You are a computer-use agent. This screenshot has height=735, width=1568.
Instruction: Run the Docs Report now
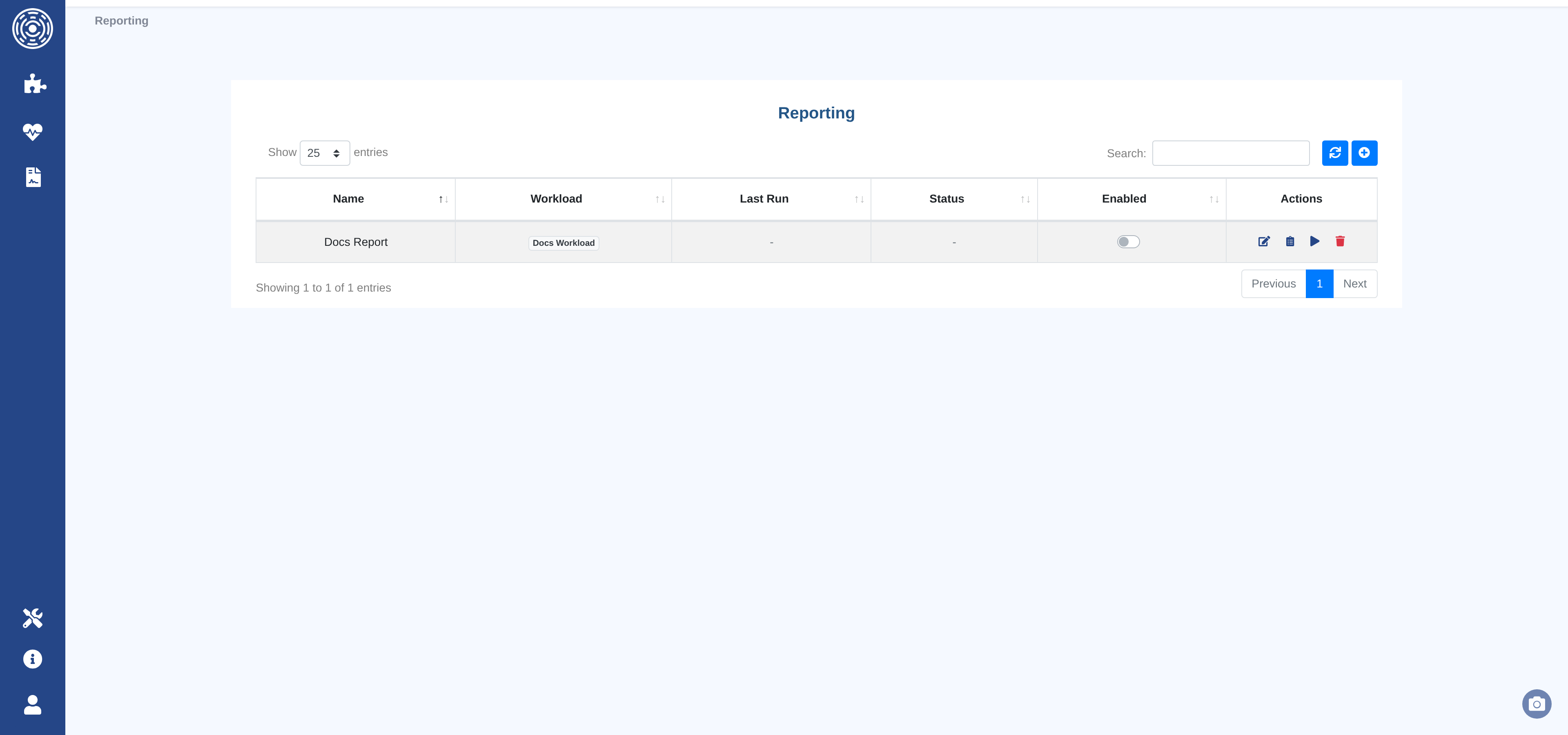click(x=1315, y=242)
